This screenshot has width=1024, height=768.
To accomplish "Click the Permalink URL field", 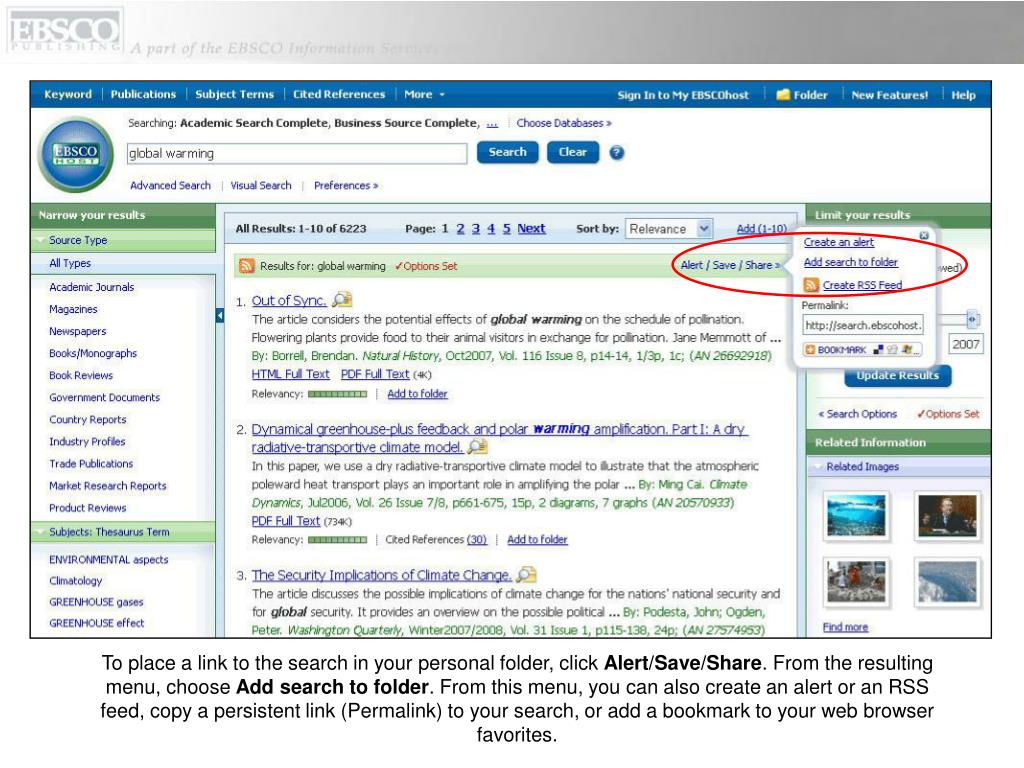I will [x=863, y=325].
